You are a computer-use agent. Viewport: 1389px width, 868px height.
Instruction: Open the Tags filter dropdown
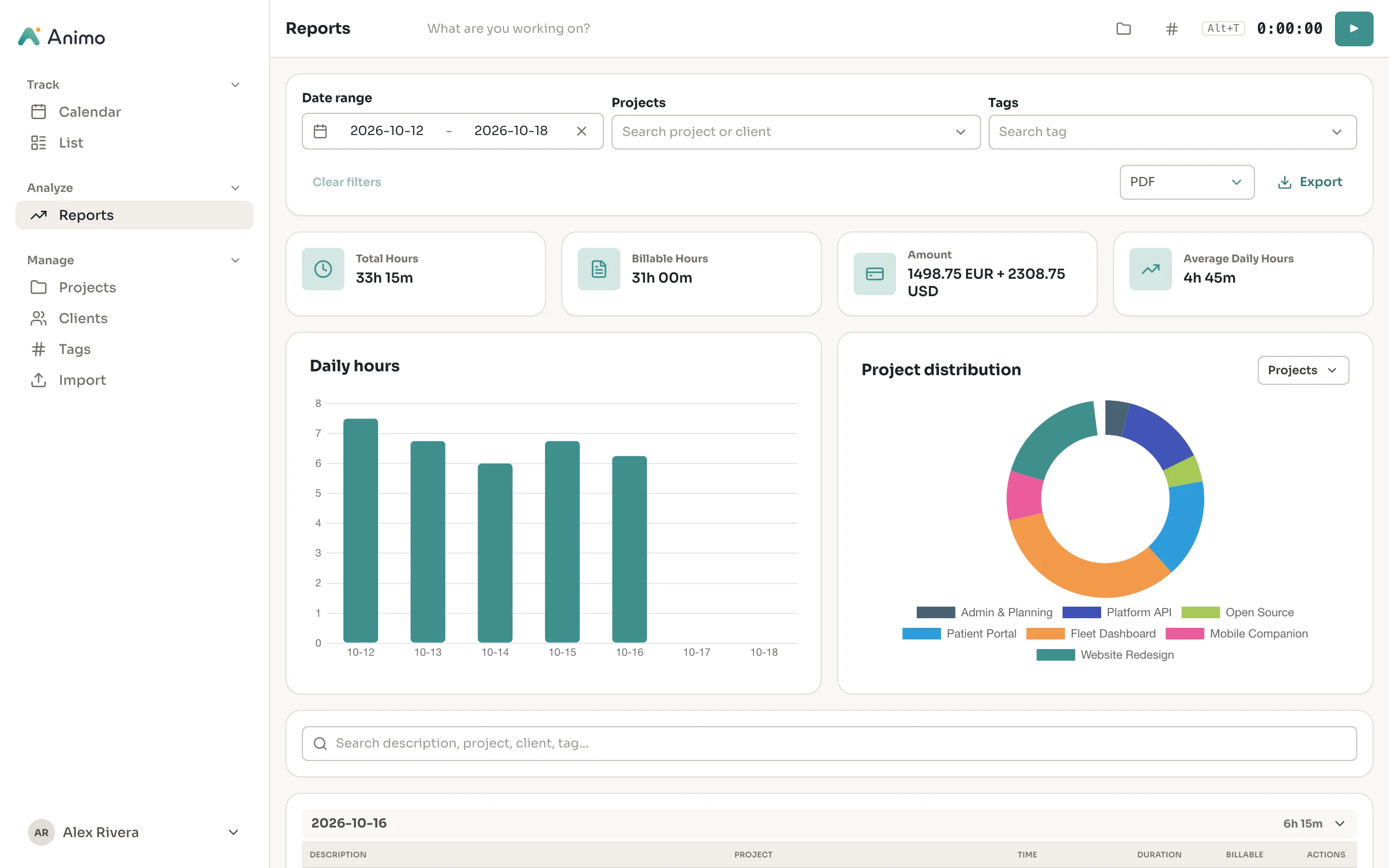[1172, 132]
